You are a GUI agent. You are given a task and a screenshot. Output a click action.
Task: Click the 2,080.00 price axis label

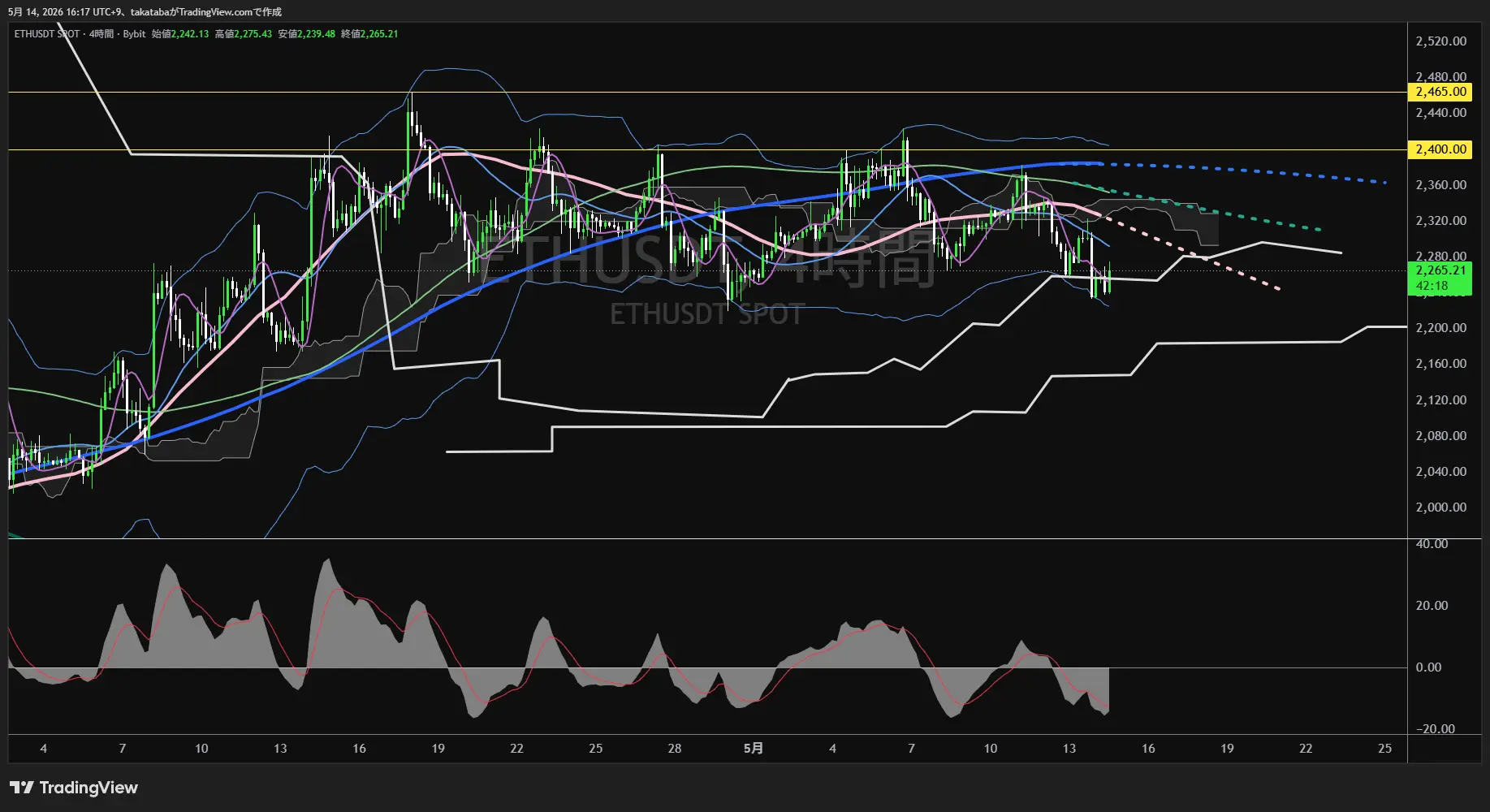pyautogui.click(x=1440, y=436)
